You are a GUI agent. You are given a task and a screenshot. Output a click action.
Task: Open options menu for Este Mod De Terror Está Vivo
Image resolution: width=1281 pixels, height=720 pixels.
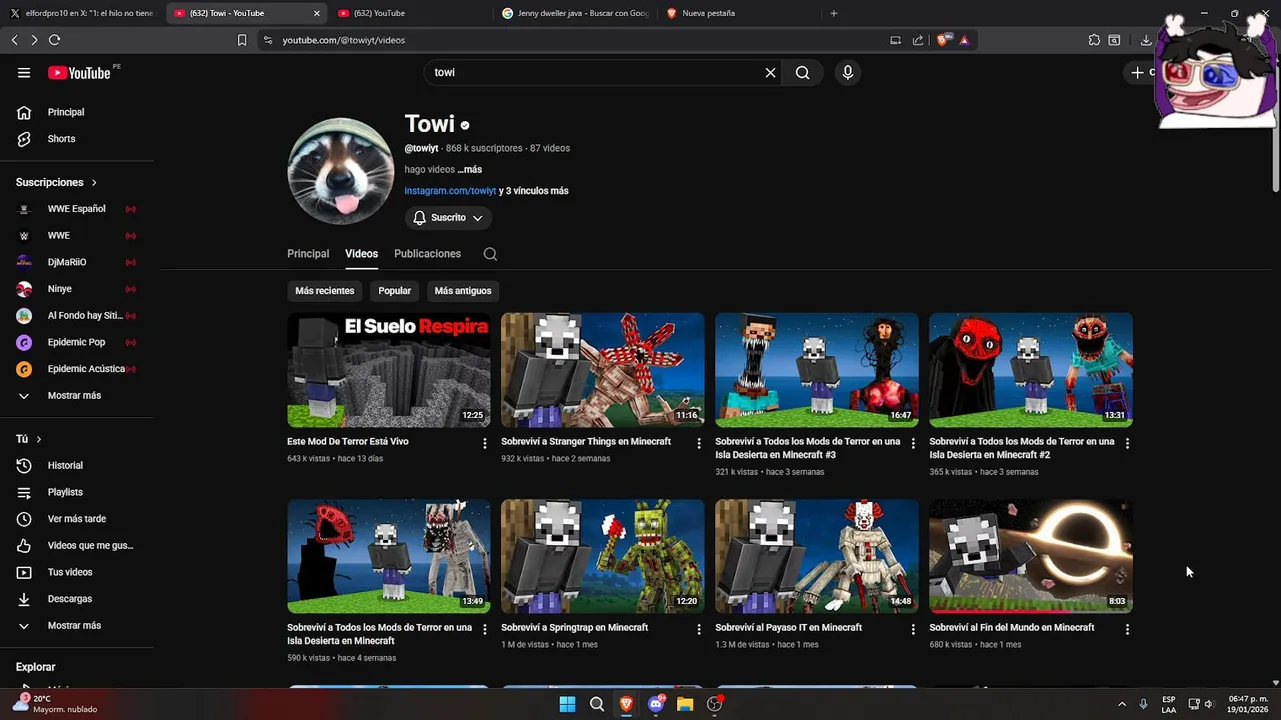[485, 443]
